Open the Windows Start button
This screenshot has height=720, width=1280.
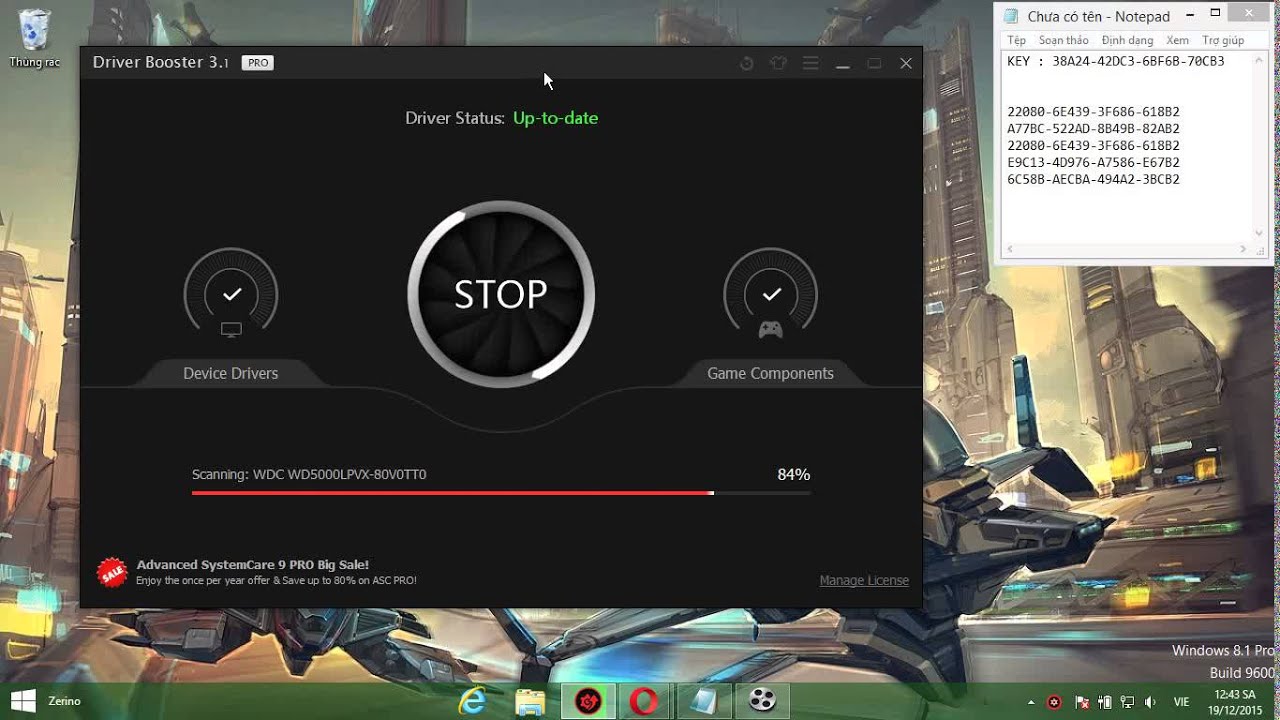point(22,701)
